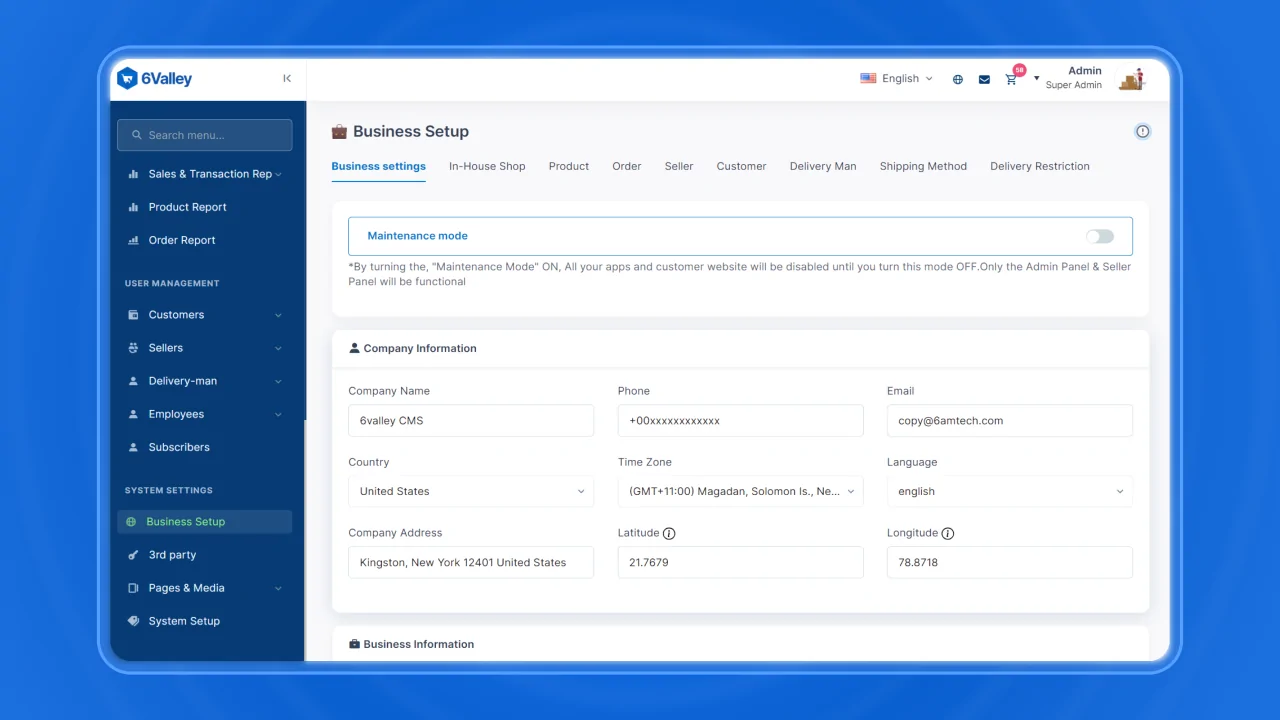Image resolution: width=1280 pixels, height=720 pixels.
Task: Click the Order Report chart icon
Action: [133, 240]
